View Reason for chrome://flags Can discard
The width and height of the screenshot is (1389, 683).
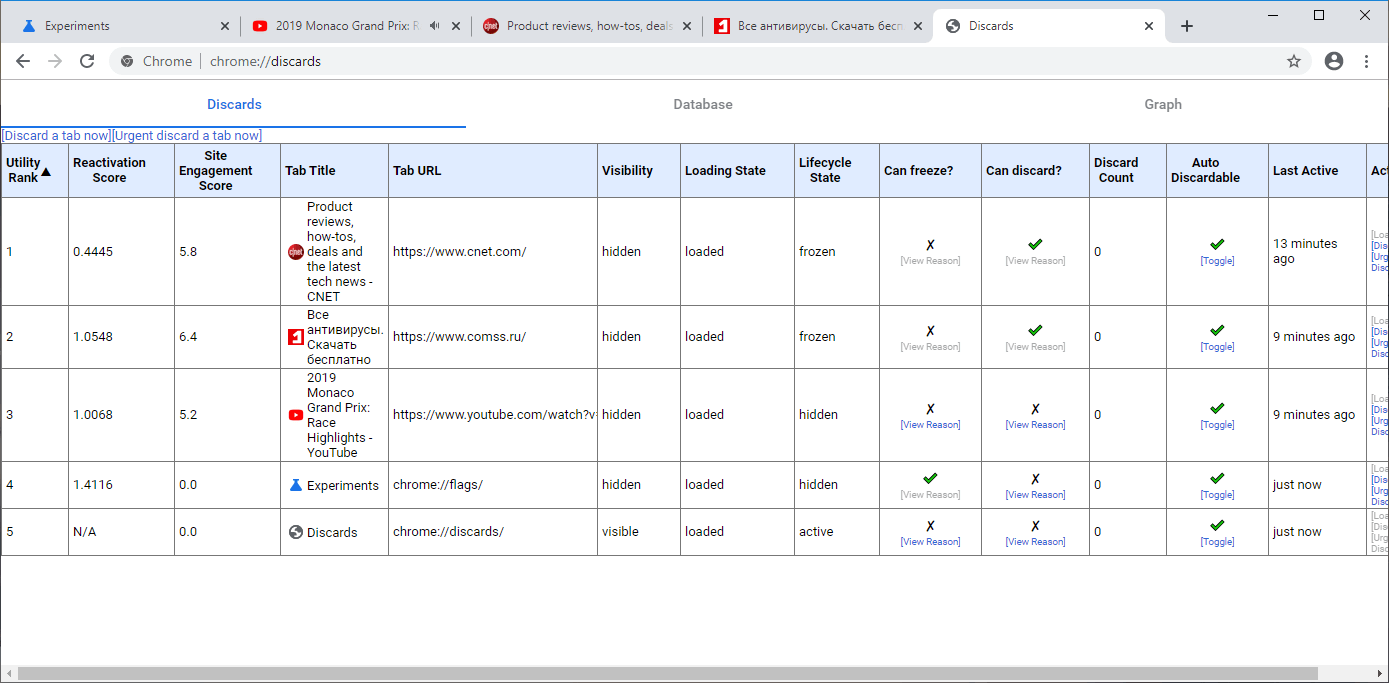pos(1035,495)
